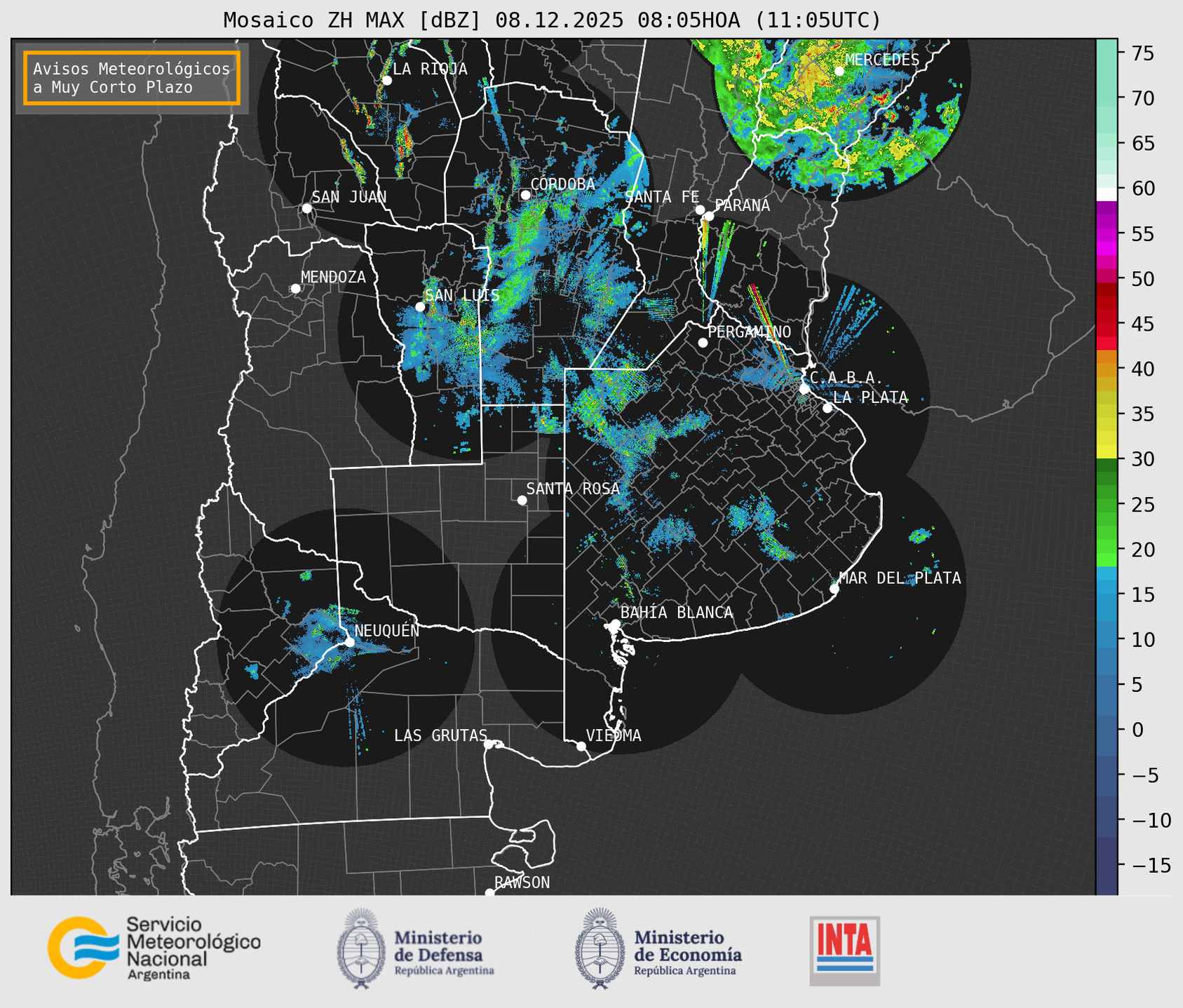This screenshot has height=1008, width=1183.
Task: Click the SAN JUAN label on the map
Action: click(349, 197)
